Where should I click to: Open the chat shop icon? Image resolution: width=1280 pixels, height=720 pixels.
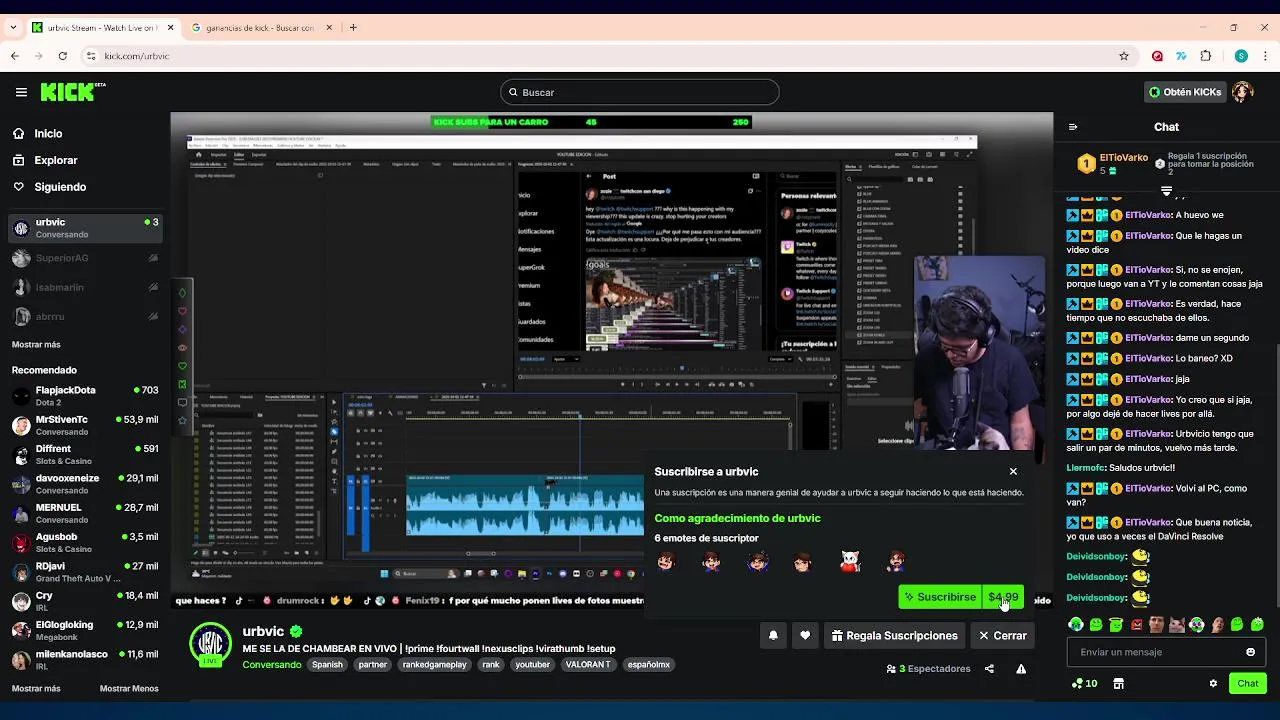(1118, 684)
